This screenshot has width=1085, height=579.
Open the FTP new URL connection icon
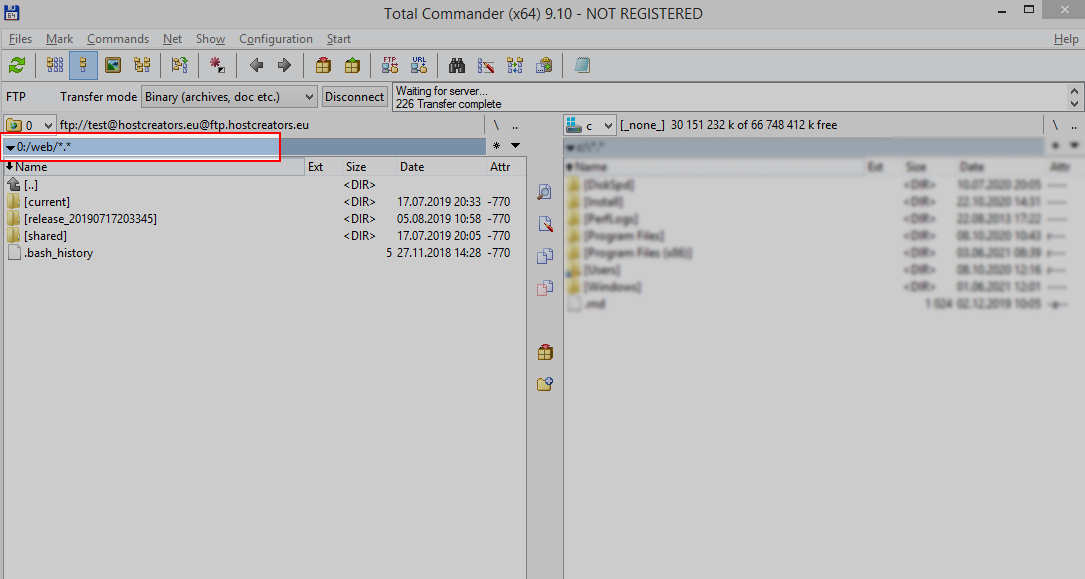pyautogui.click(x=419, y=66)
